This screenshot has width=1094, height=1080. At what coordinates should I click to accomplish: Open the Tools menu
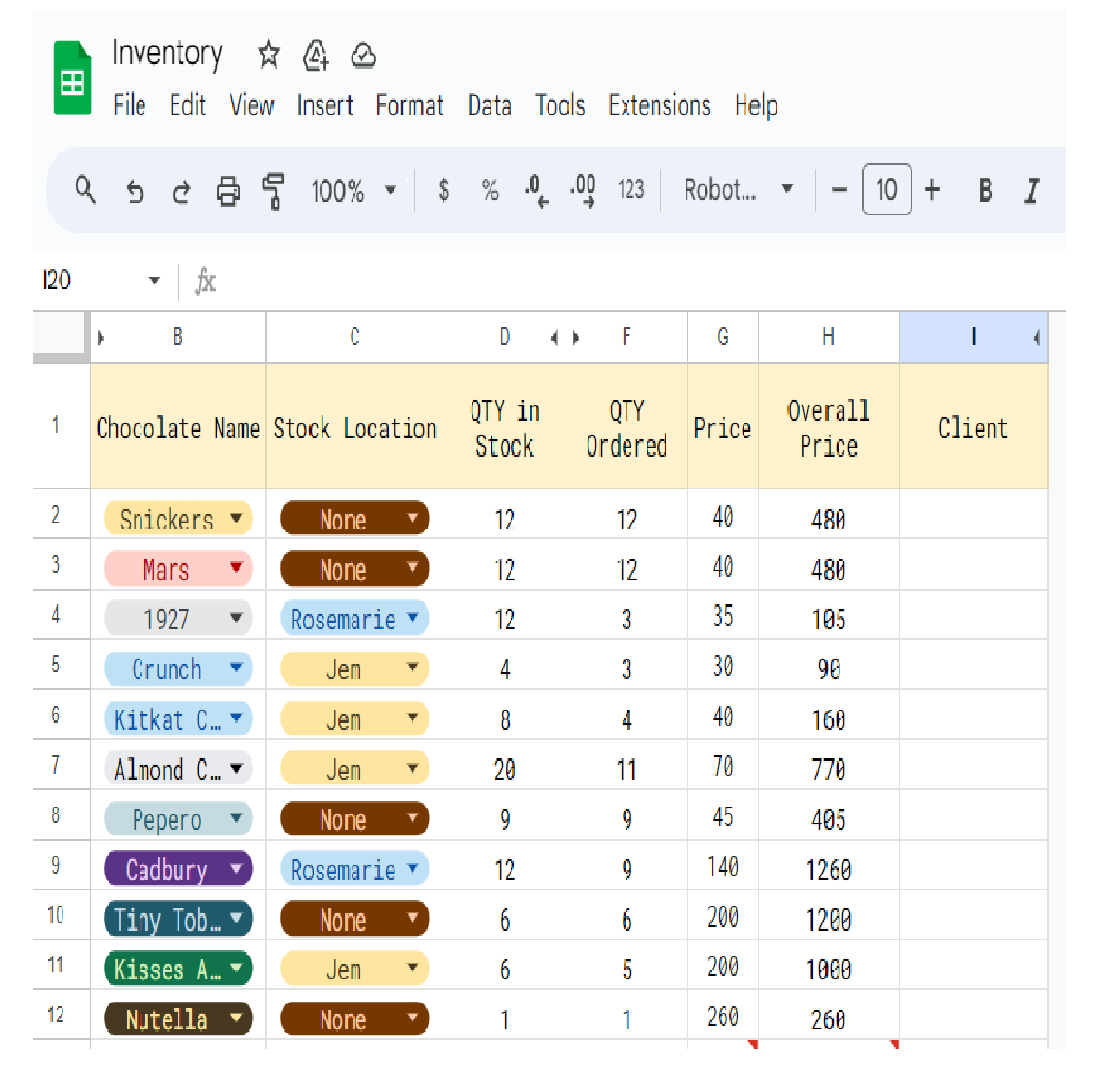(560, 105)
